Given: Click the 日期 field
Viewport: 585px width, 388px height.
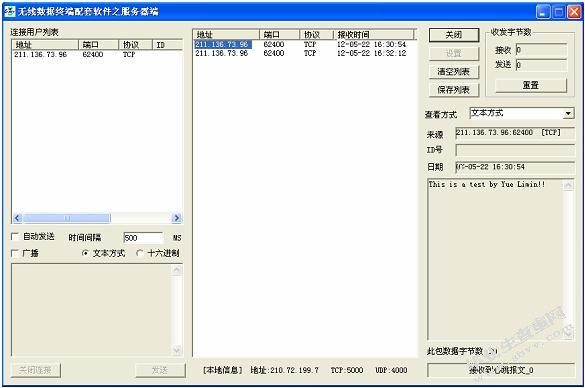Looking at the screenshot, I should pos(515,167).
